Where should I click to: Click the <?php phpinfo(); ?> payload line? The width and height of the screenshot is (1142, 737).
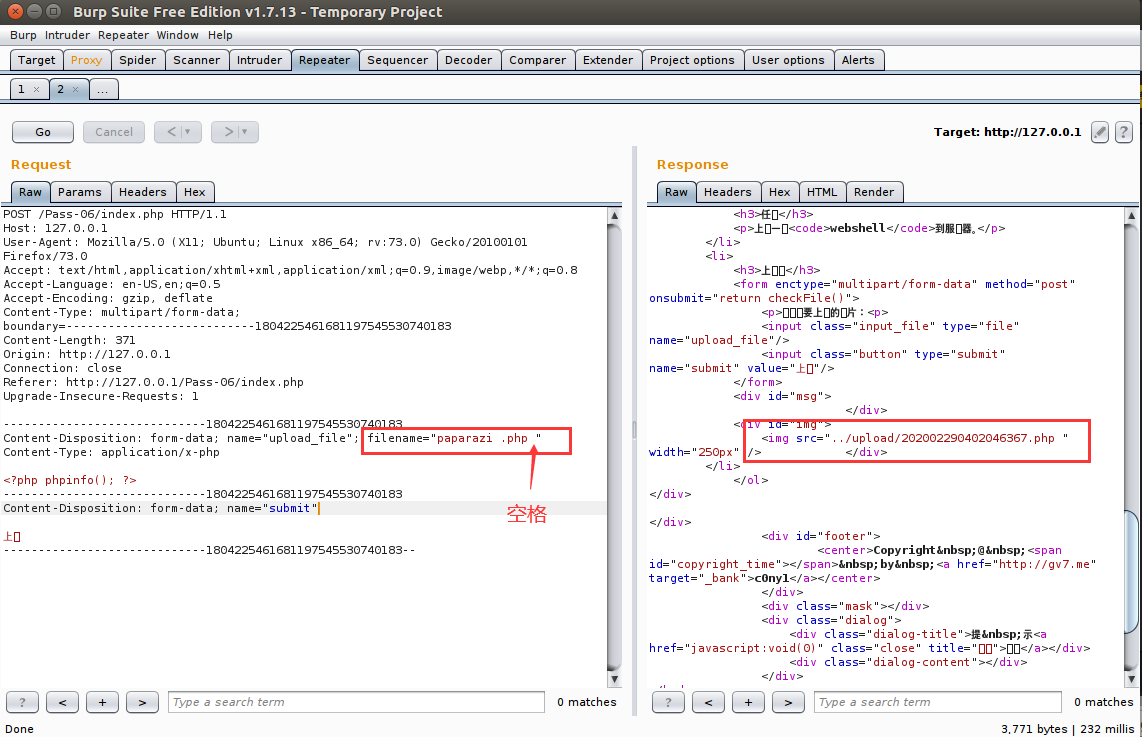70,481
